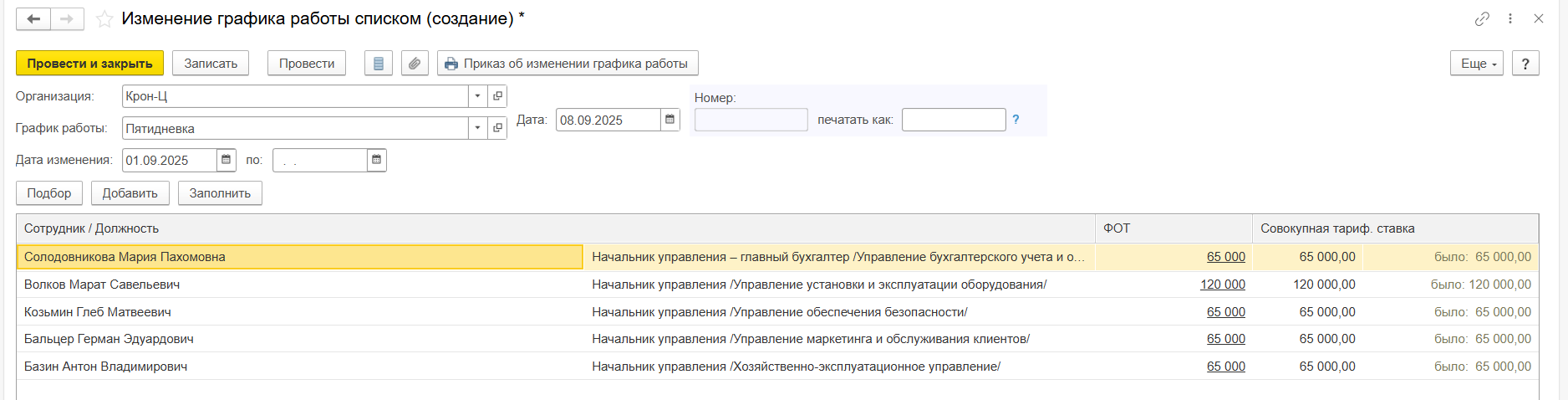Image resolution: width=1568 pixels, height=400 pixels.
Task: Click the 'печатать как' input field
Action: tap(953, 120)
